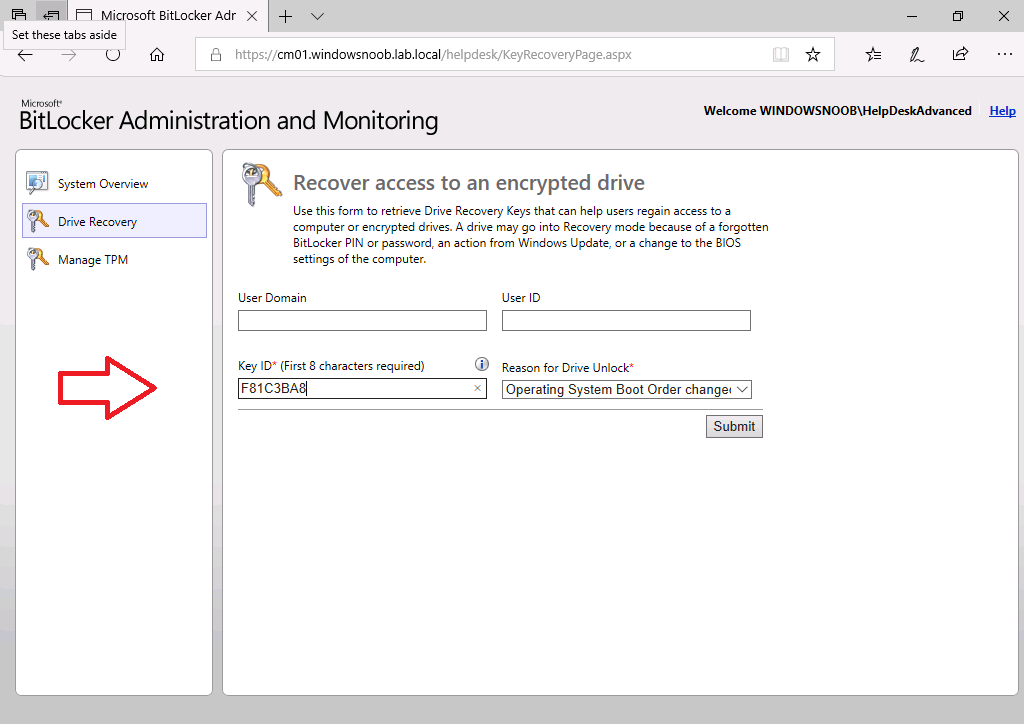
Task: Restore down the browser window
Action: coord(957,16)
